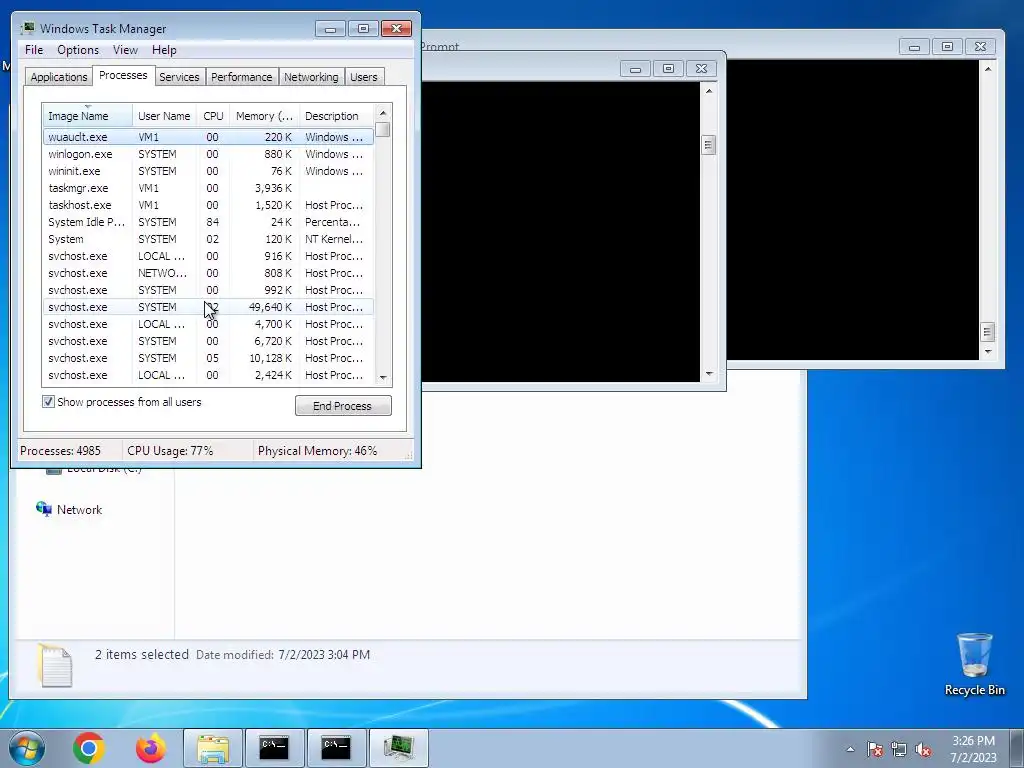Viewport: 1024px width, 768px height.
Task: Select Task Manager icon in taskbar
Action: [x=398, y=748]
